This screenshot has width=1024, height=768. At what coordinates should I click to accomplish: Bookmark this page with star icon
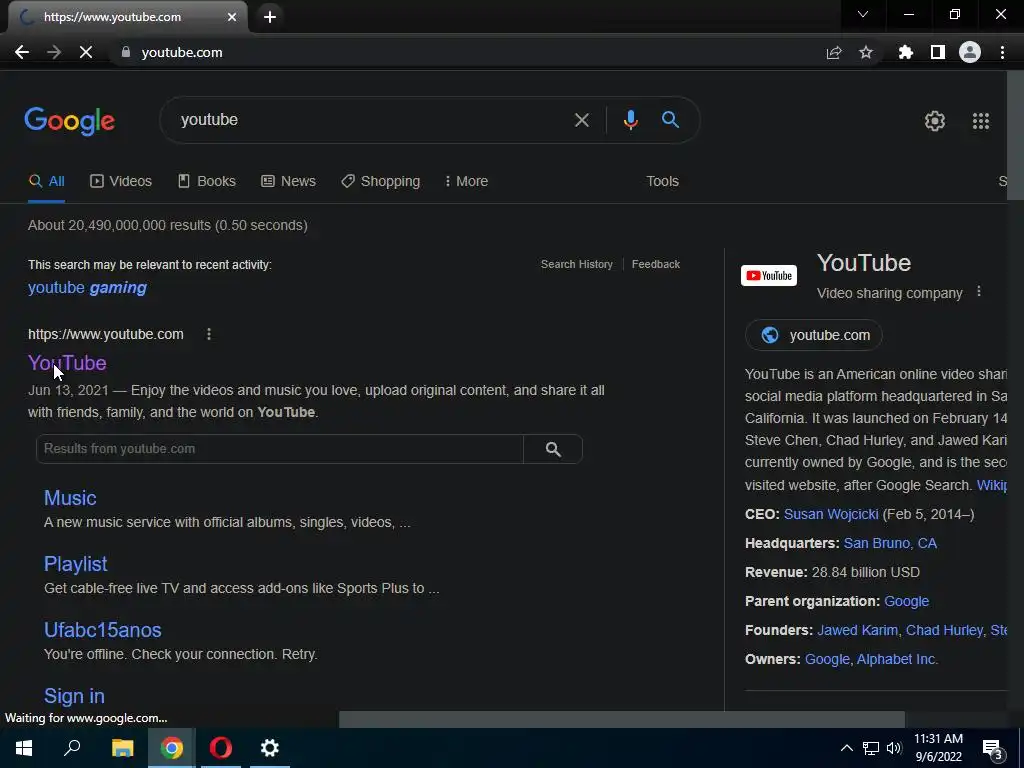[x=866, y=52]
